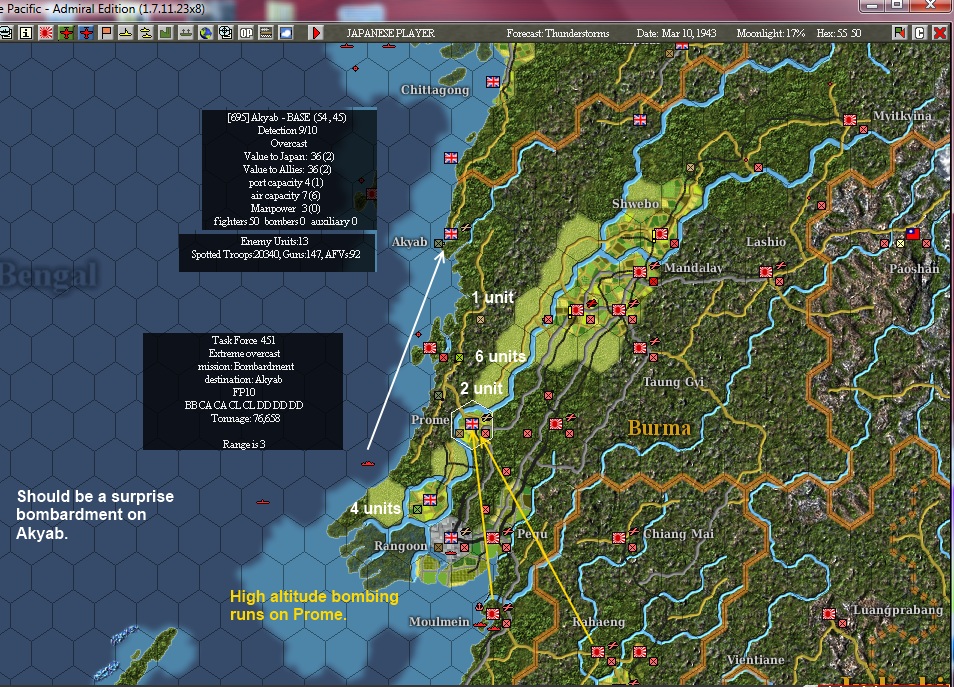The height and width of the screenshot is (687, 954).
Task: Click the Akyab BASE tooltip header
Action: tap(287, 117)
